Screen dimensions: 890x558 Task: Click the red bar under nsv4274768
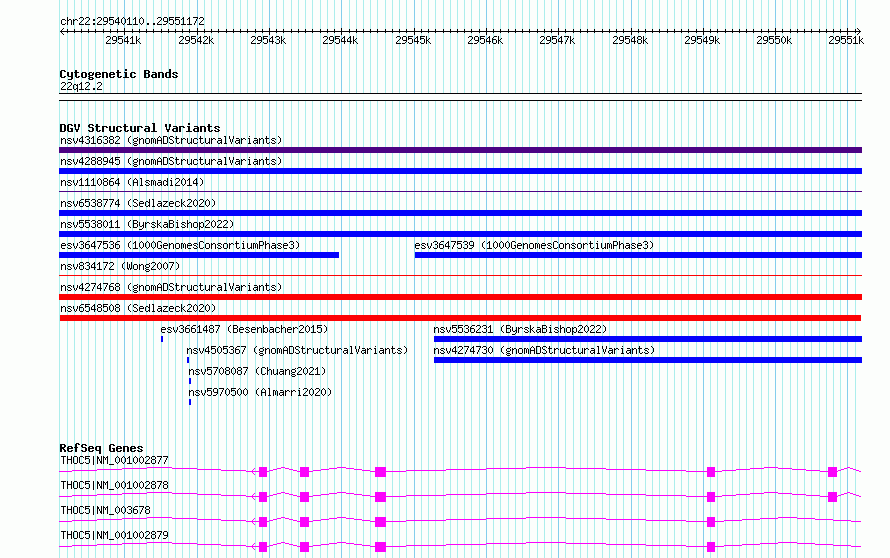coord(460,297)
